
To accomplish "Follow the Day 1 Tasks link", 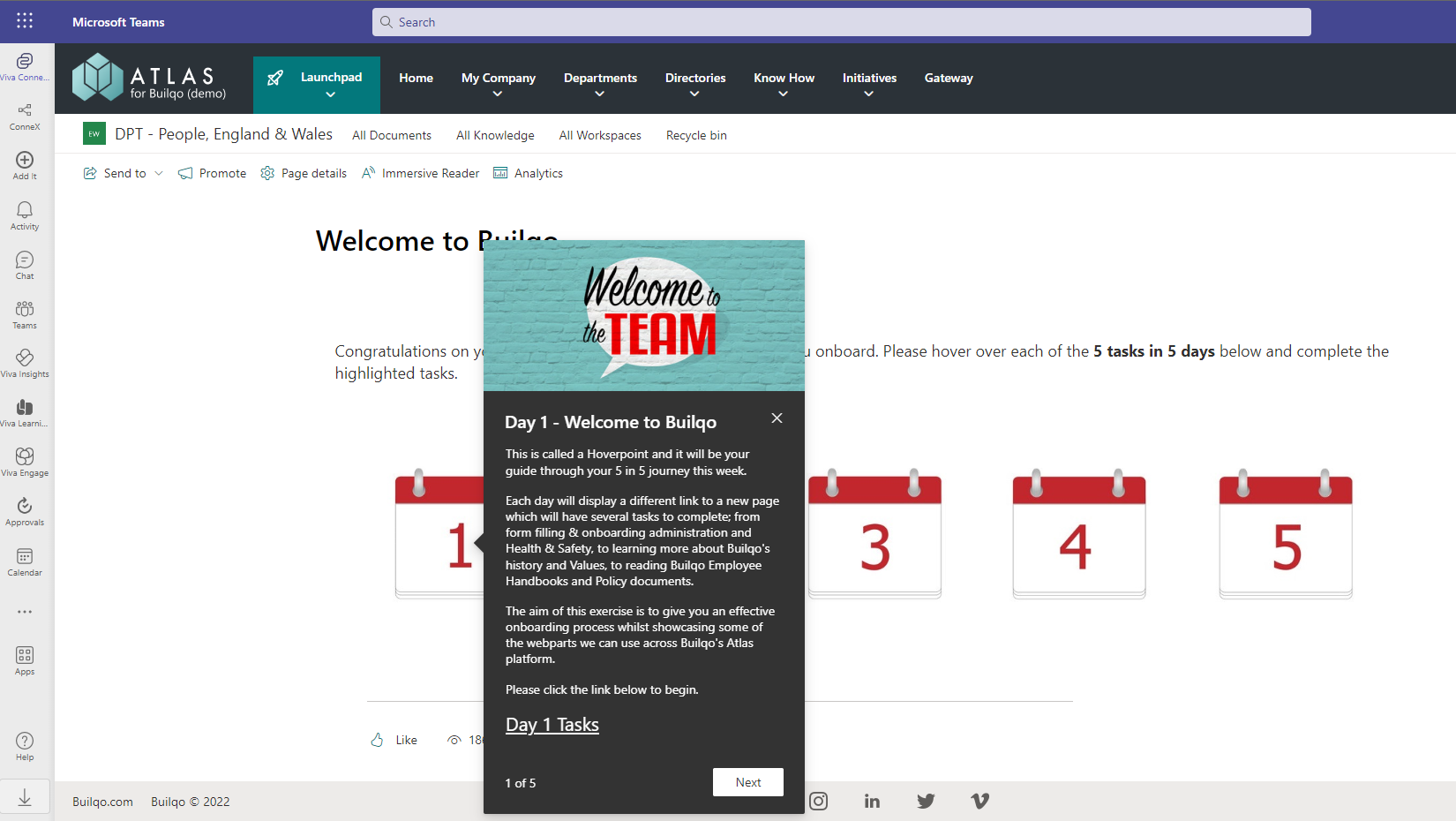I will pyautogui.click(x=552, y=725).
